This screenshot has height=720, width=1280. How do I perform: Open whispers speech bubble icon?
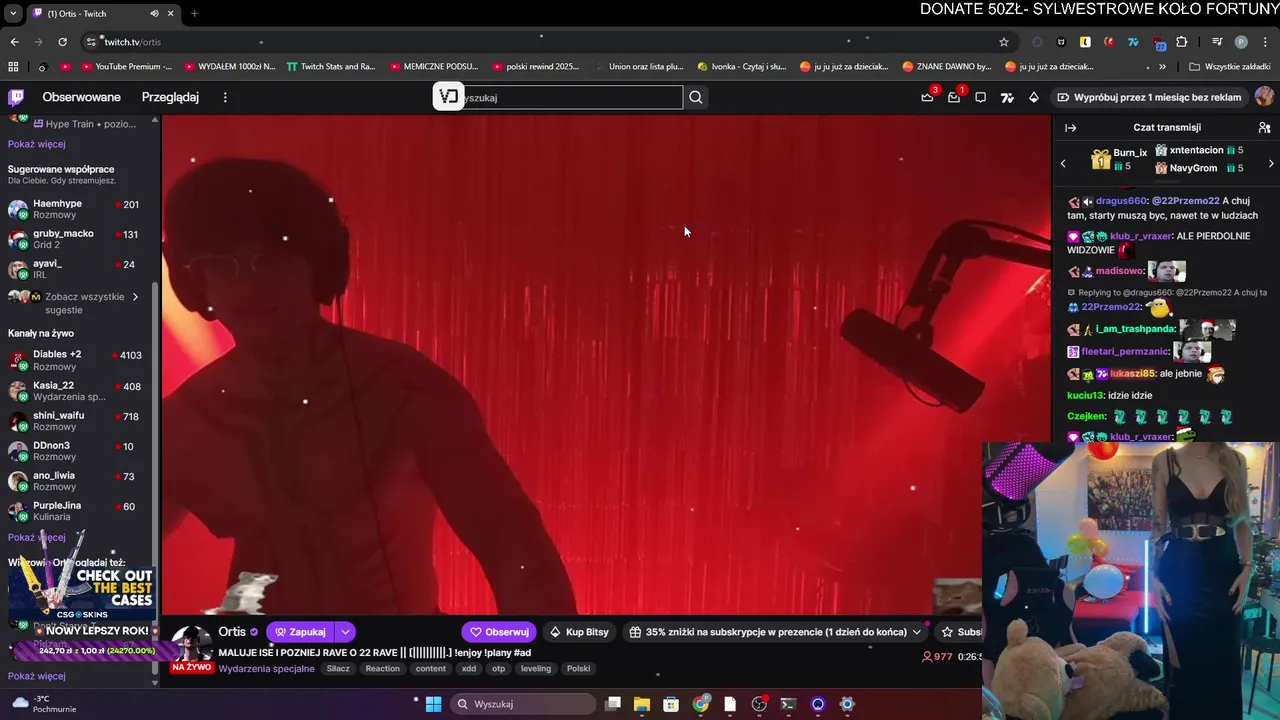click(x=981, y=97)
